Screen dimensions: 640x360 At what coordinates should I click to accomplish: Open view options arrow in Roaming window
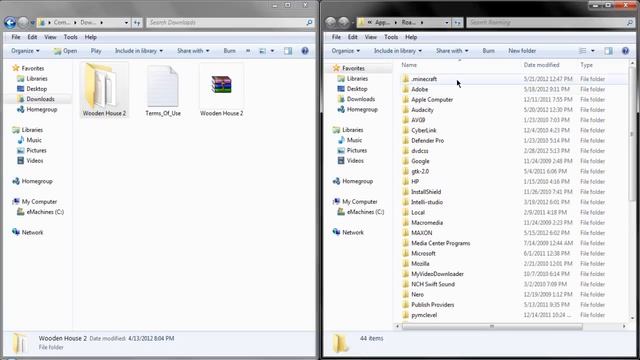(x=593, y=51)
